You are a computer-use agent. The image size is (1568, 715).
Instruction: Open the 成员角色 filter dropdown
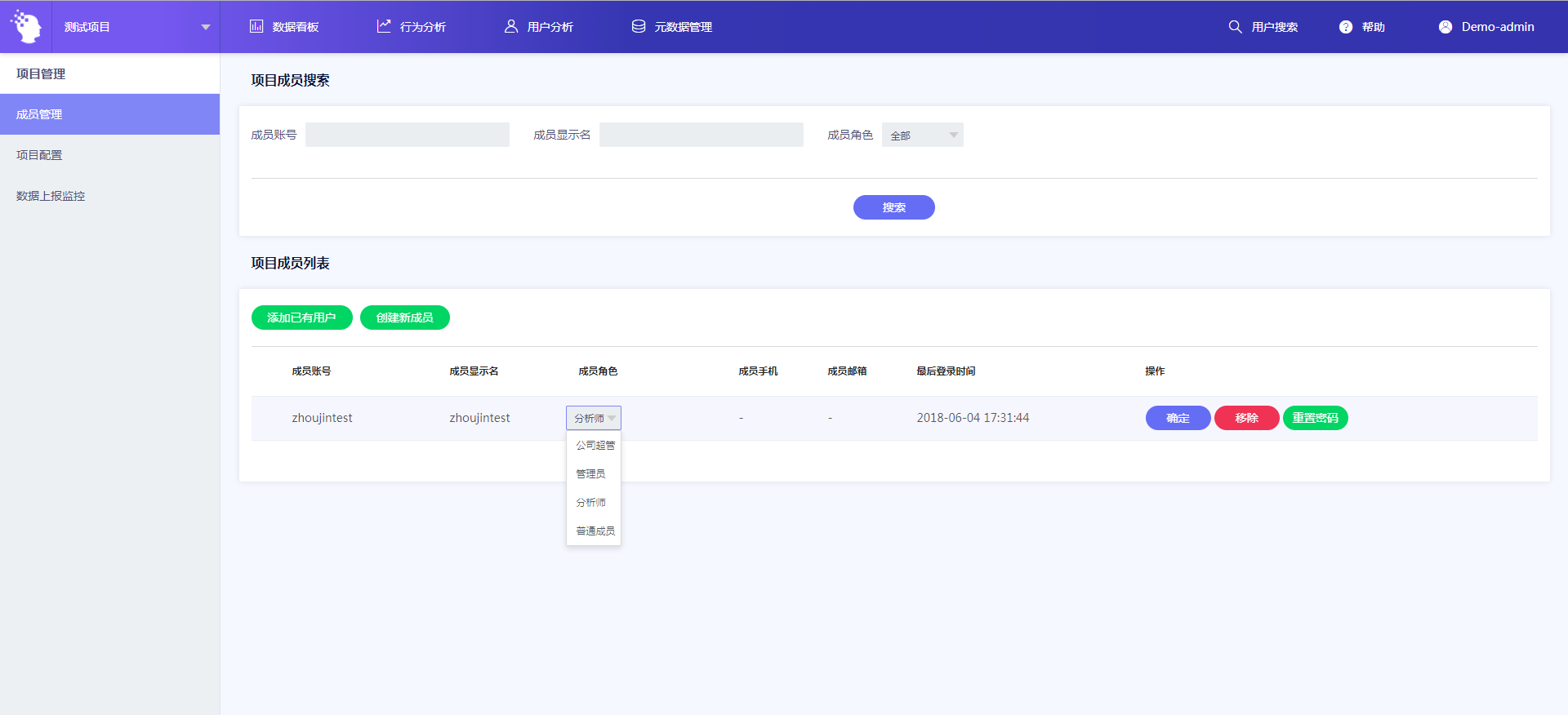click(x=922, y=135)
